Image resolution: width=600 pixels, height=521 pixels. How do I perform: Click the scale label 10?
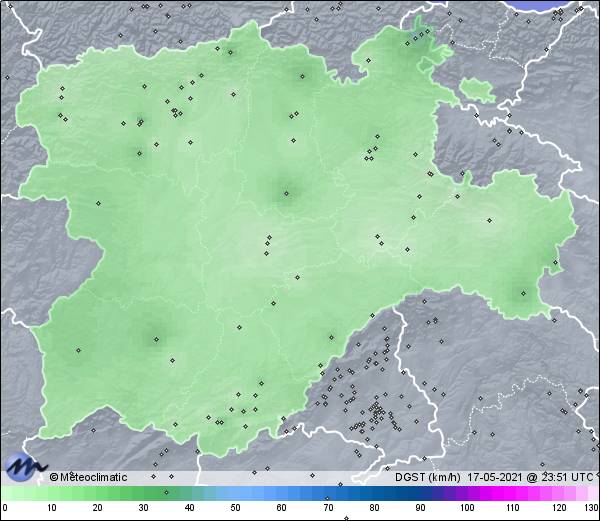click(x=52, y=508)
